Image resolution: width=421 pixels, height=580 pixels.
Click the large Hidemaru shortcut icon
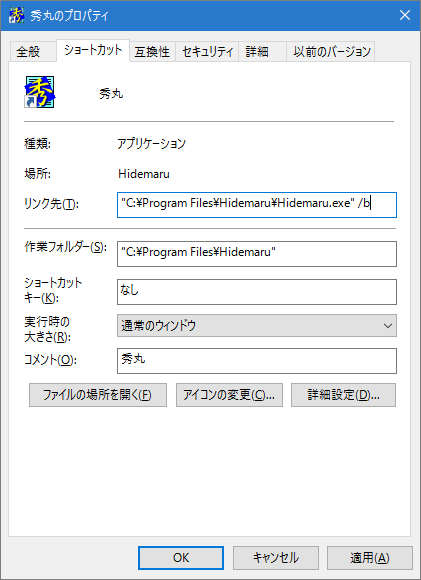40,92
